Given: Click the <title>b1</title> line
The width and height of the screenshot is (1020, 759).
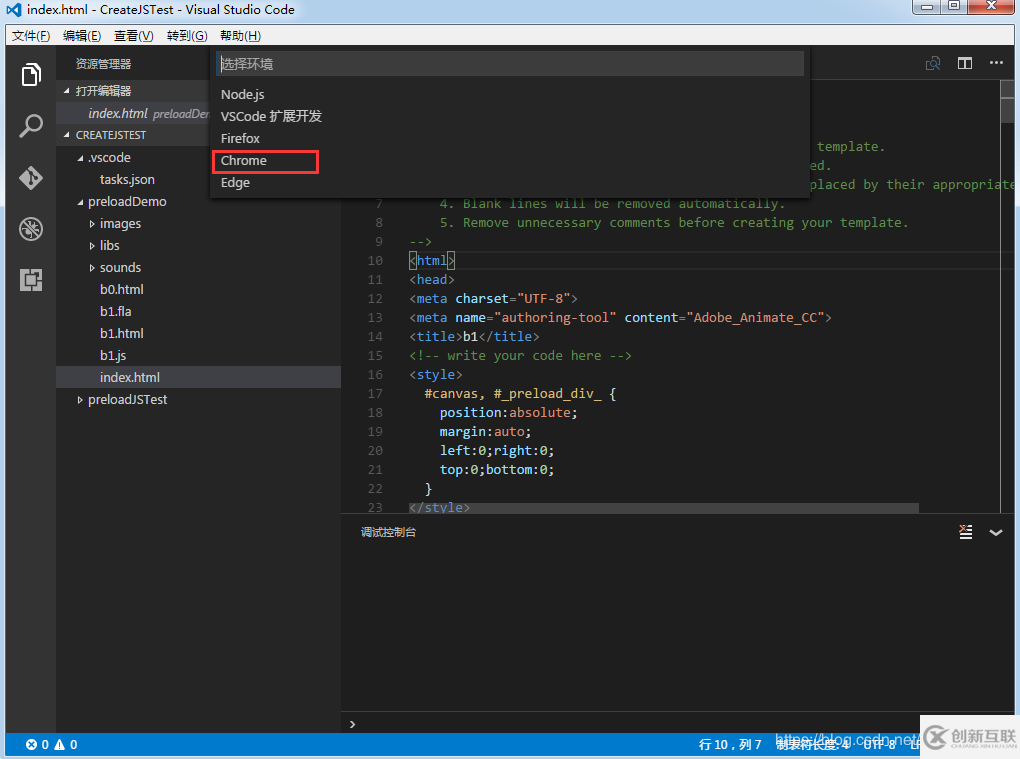Looking at the screenshot, I should pos(474,337).
